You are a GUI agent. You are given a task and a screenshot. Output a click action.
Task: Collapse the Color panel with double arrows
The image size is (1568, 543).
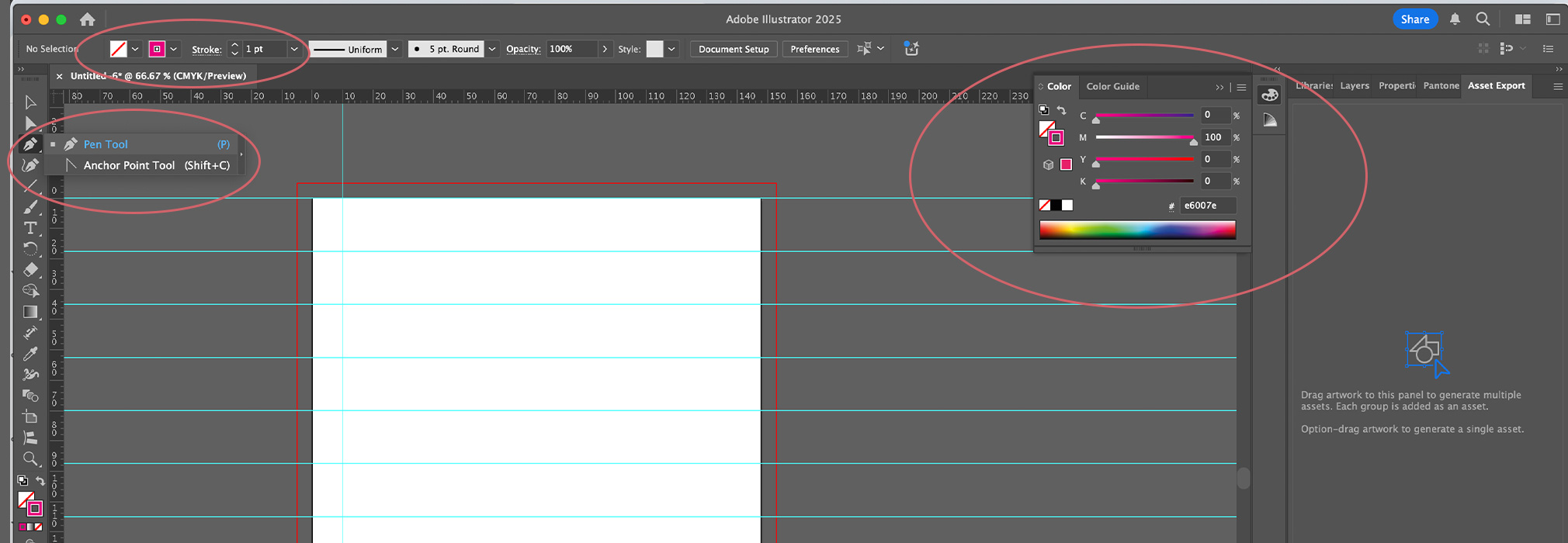point(1219,87)
